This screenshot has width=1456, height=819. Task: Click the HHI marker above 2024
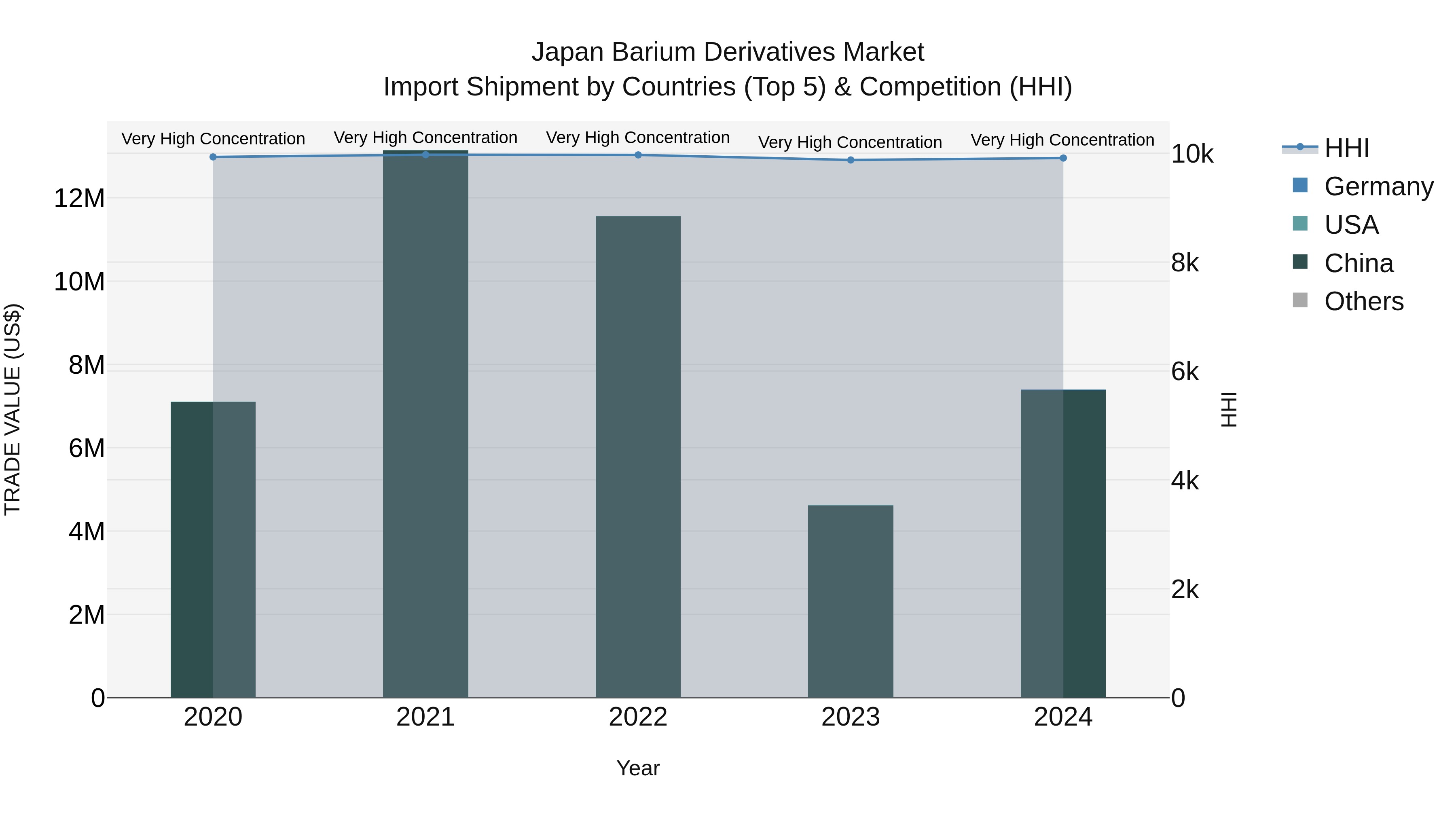(1063, 158)
